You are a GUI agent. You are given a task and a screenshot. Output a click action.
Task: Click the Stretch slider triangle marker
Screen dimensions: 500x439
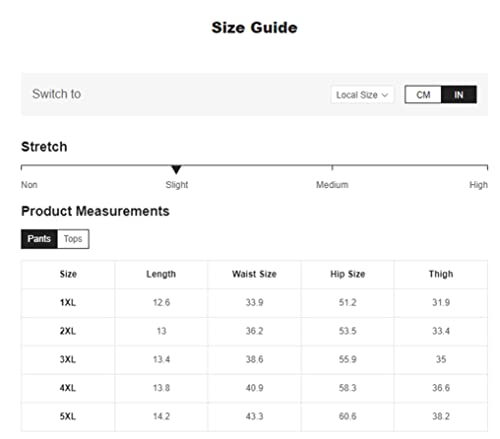[x=176, y=169]
